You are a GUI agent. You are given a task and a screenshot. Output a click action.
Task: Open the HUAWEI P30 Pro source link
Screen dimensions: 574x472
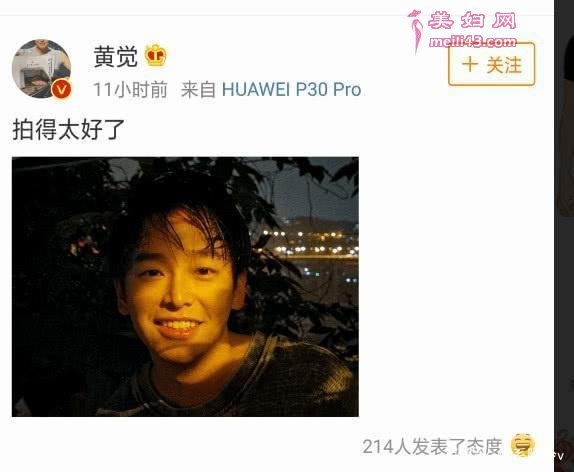tap(291, 90)
